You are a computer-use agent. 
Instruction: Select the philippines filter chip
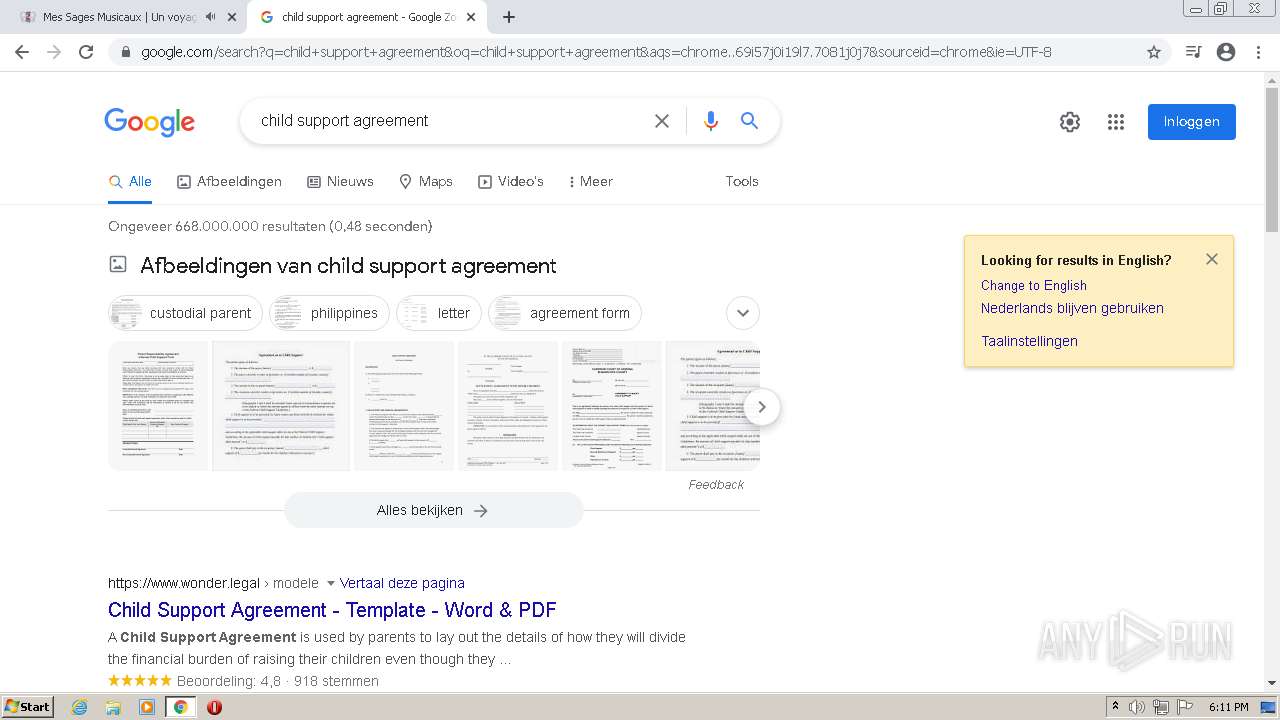pyautogui.click(x=329, y=313)
